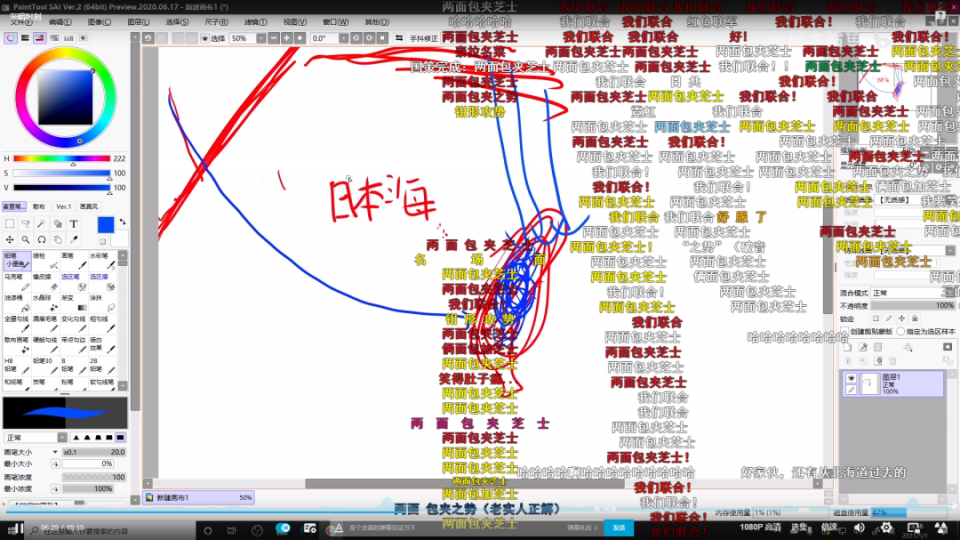Image resolution: width=960 pixels, height=540 pixels.
Task: Show the RGB slider panel icon
Action: pyautogui.click(x=25, y=38)
